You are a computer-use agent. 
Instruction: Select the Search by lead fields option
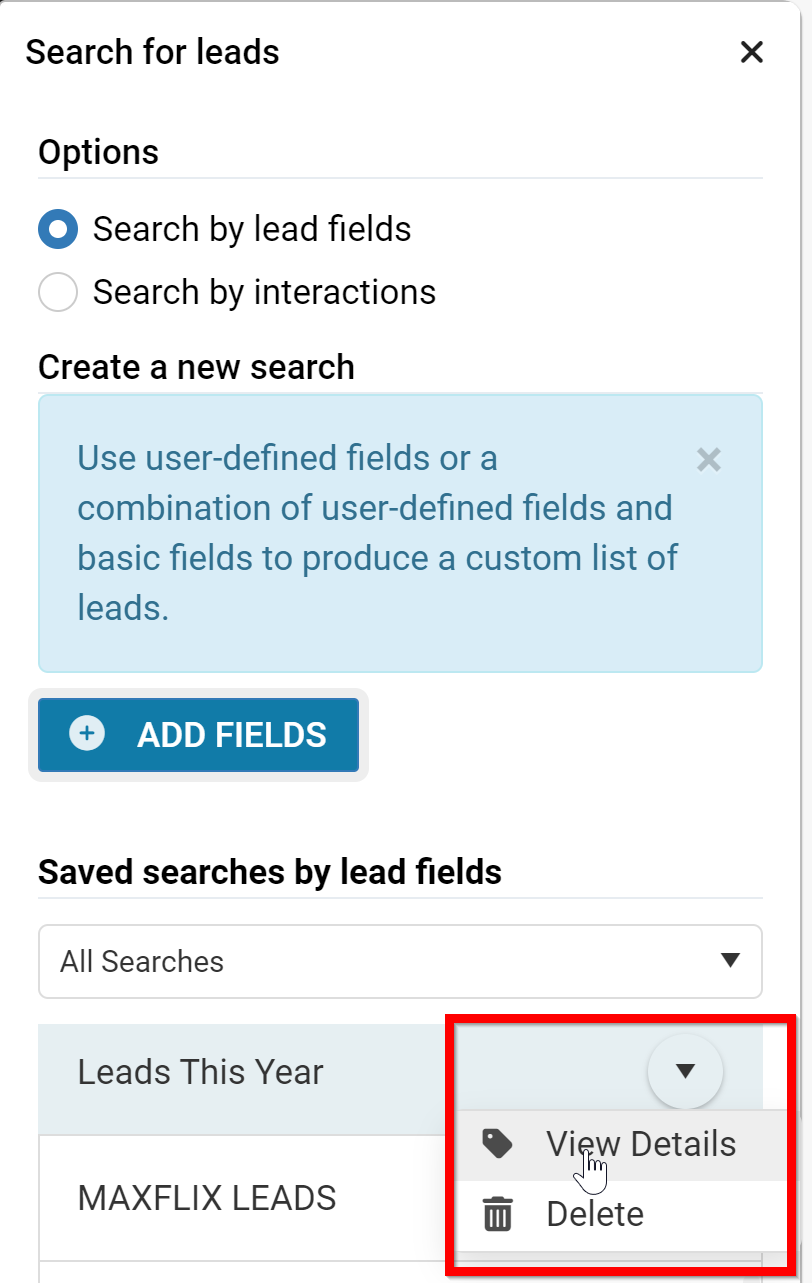pyautogui.click(x=58, y=229)
